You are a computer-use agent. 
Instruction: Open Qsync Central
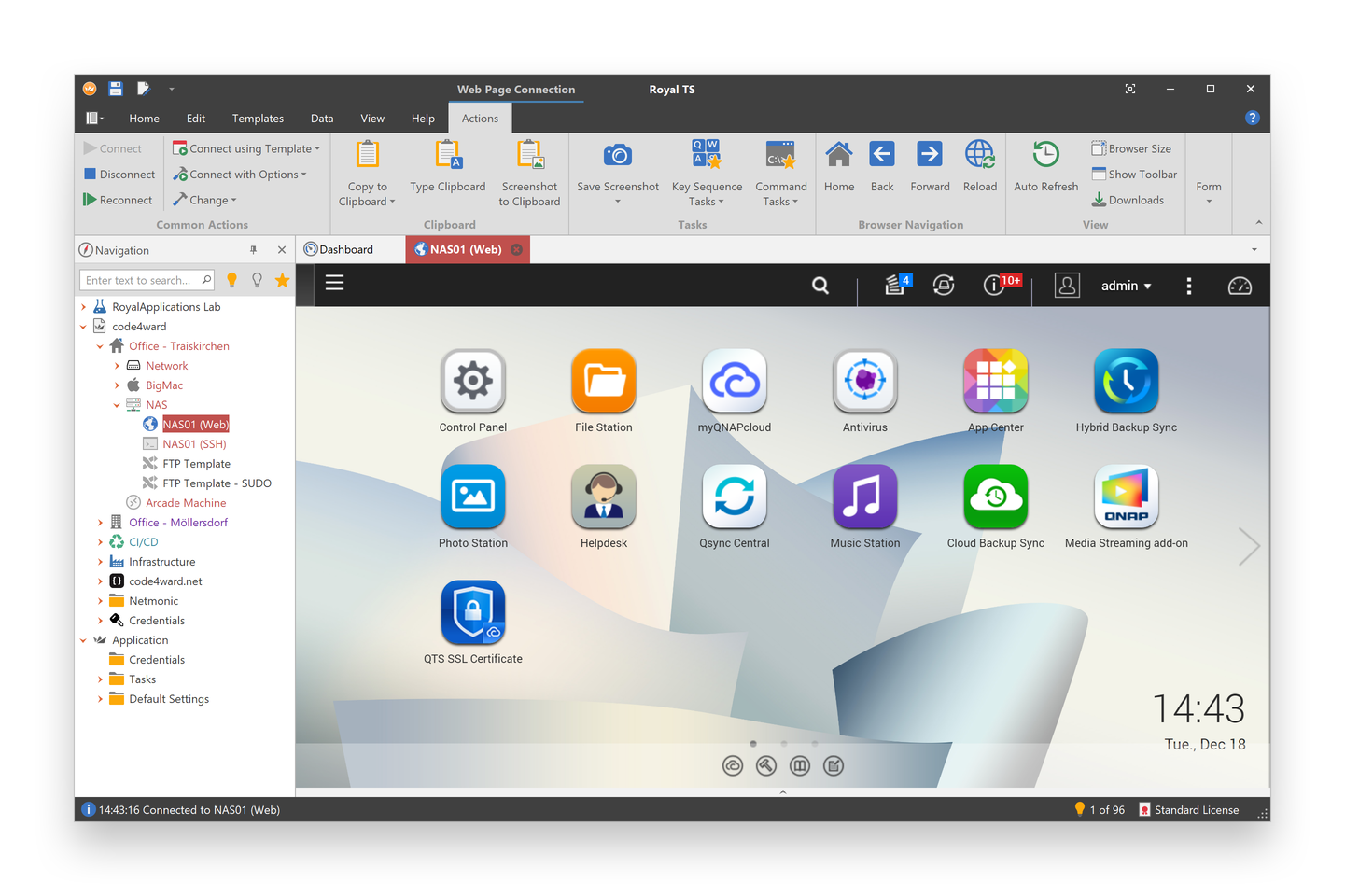click(x=734, y=497)
